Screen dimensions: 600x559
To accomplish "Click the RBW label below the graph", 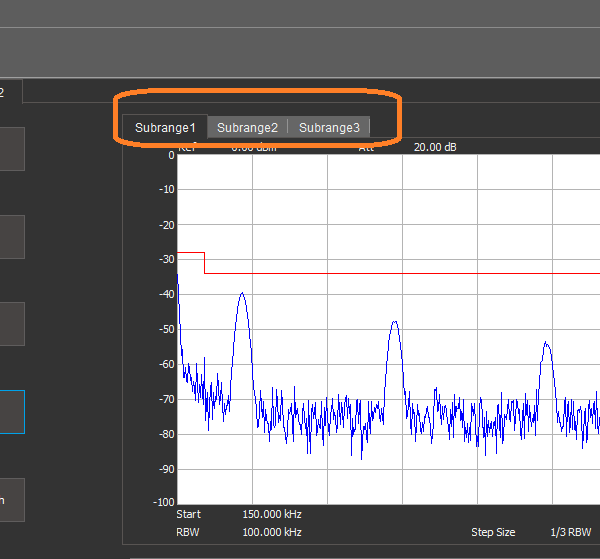I will tap(188, 532).
